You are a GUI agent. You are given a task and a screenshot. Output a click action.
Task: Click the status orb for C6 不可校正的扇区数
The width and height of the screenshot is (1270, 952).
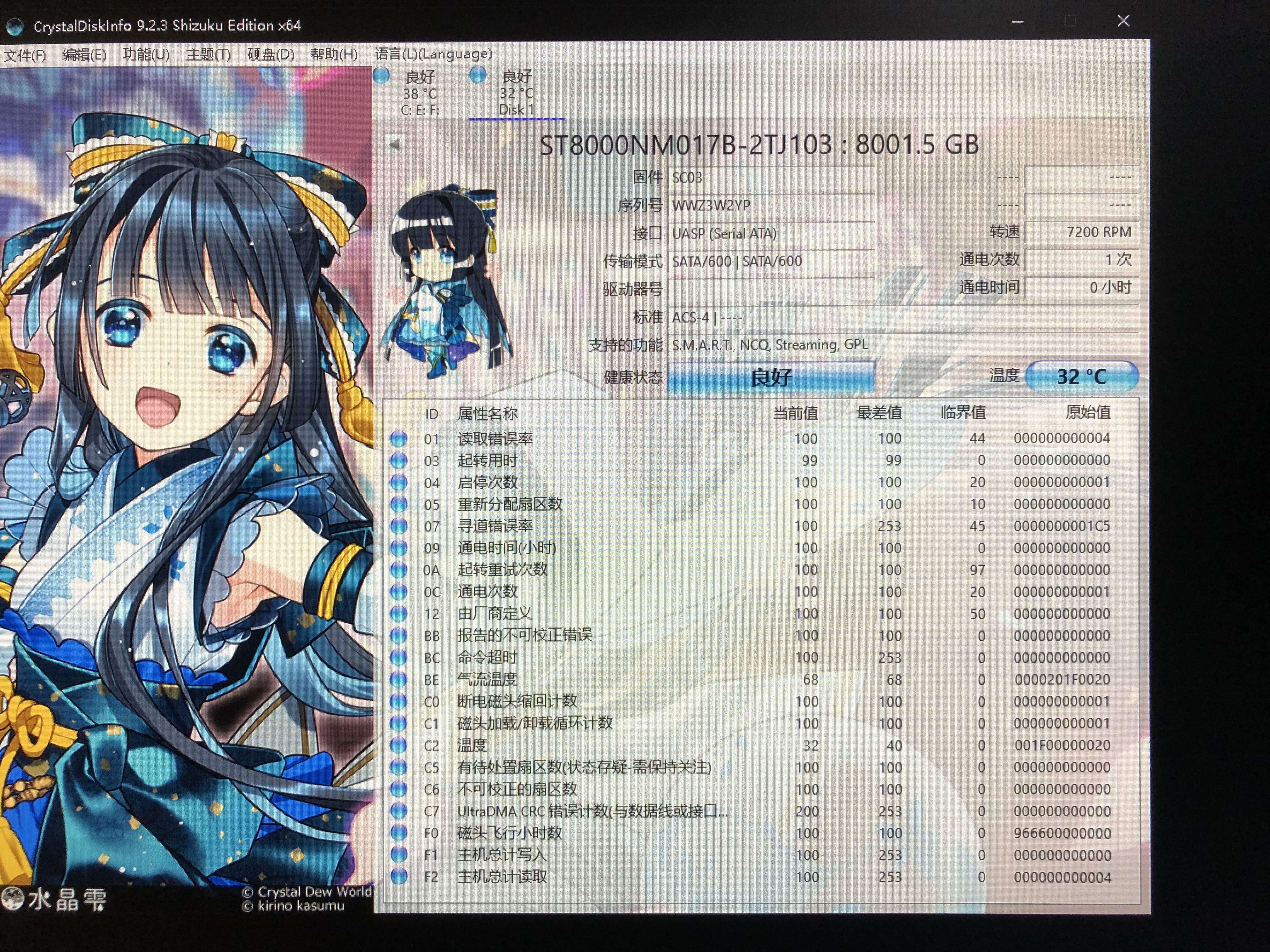[x=398, y=789]
